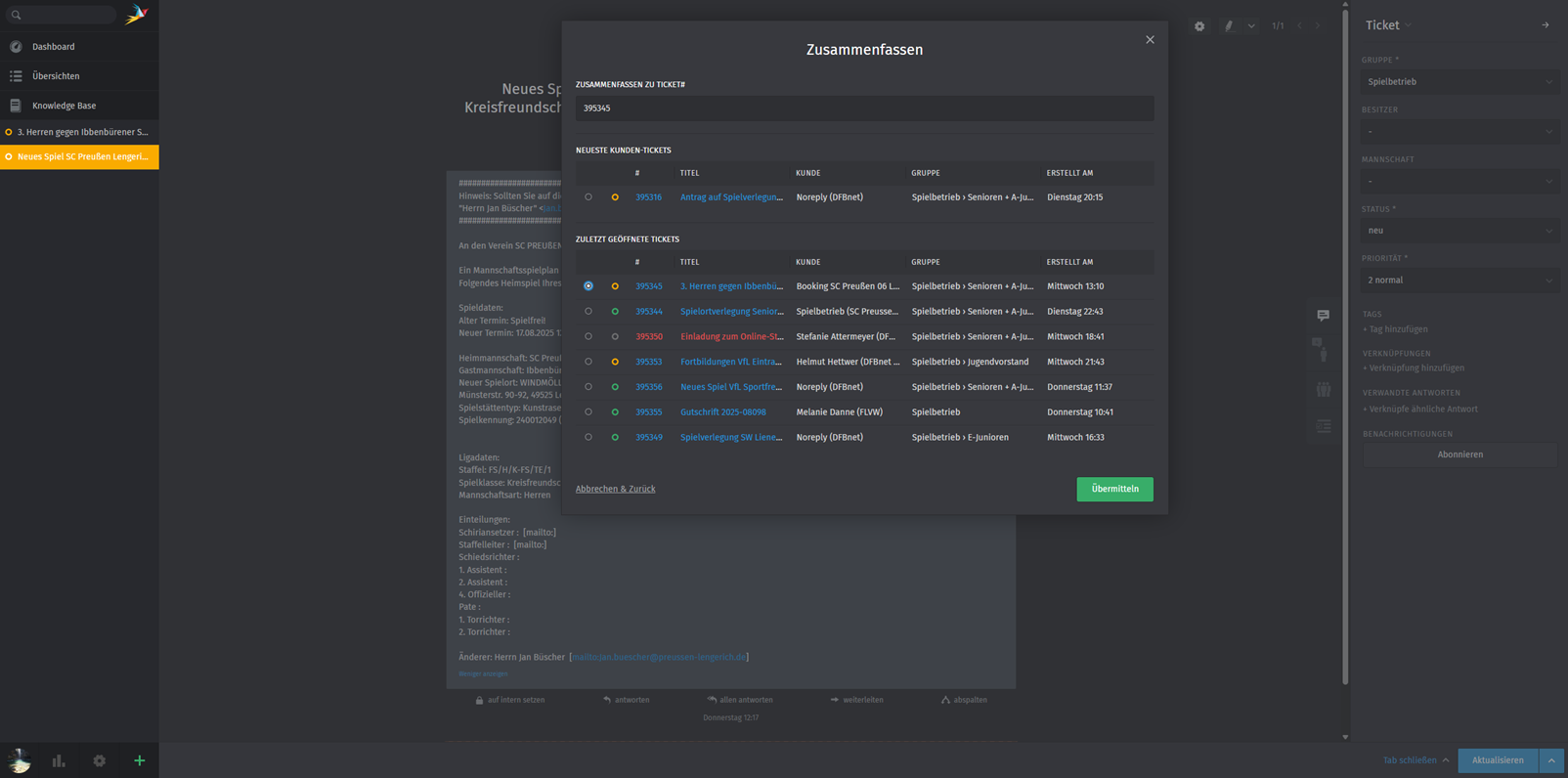
Task: Click the highlighter pen icon in header
Action: point(1229,26)
